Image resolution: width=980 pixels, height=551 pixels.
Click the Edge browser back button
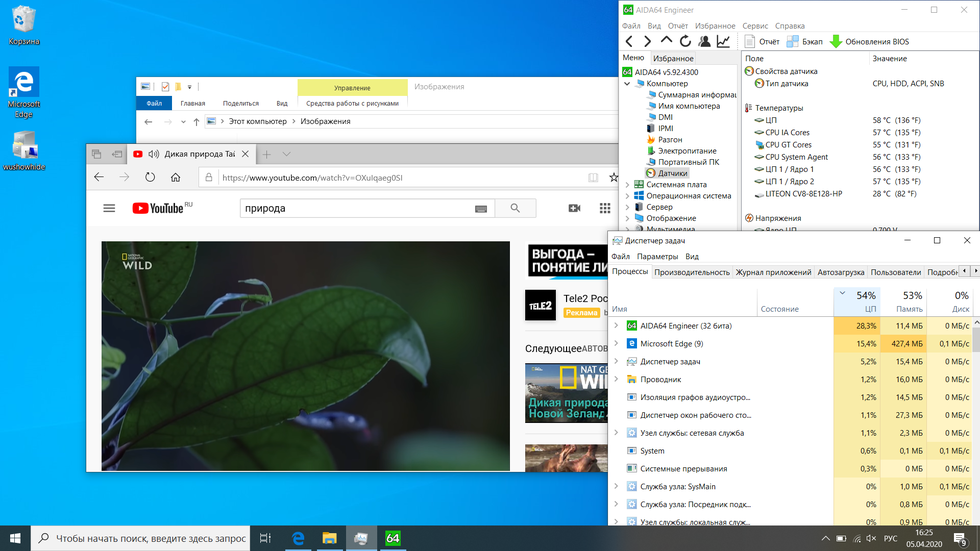click(x=99, y=177)
